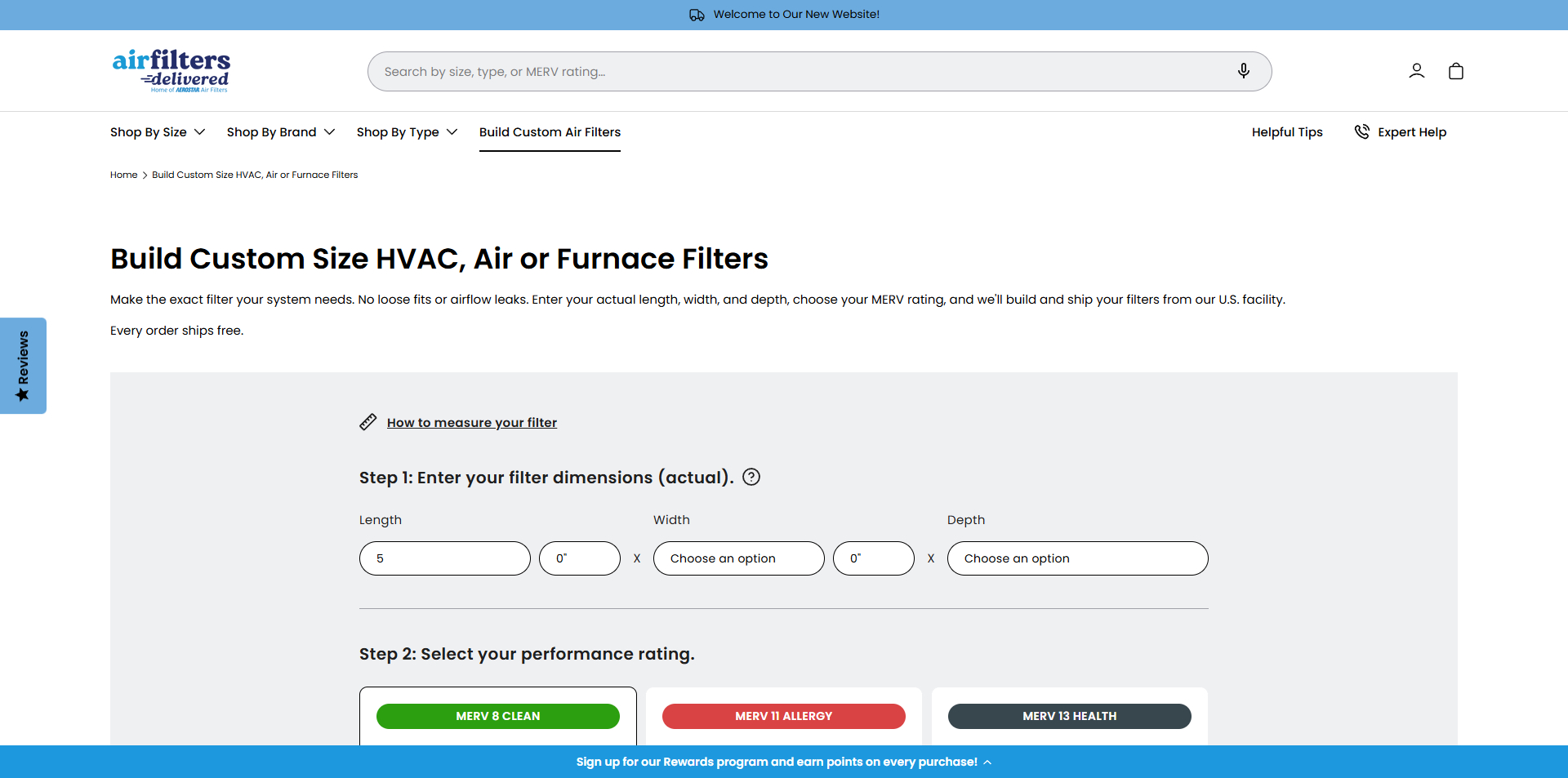
Task: Click the airfilters delivered logo
Action: 171,70
